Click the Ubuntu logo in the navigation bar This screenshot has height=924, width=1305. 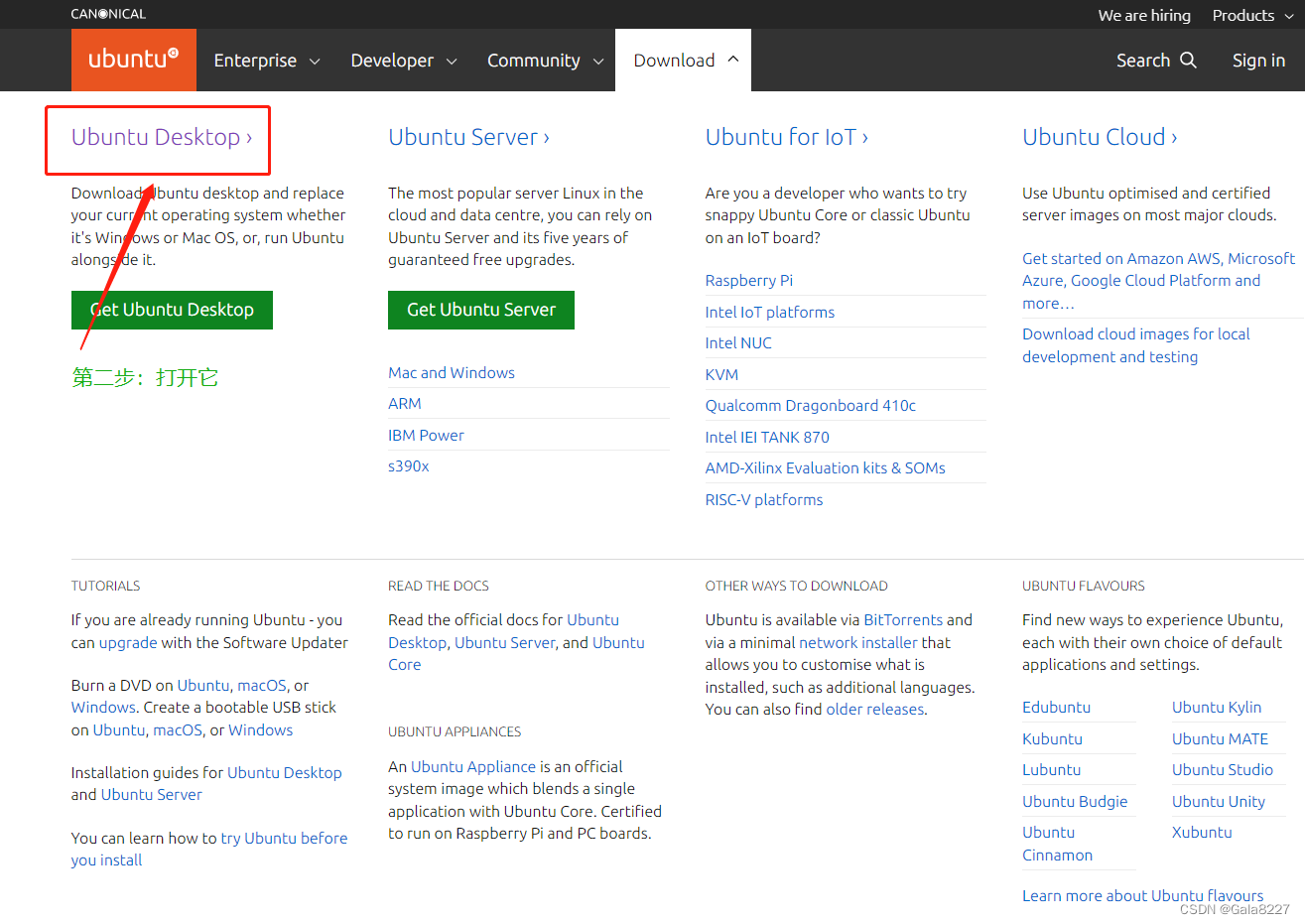coord(134,60)
